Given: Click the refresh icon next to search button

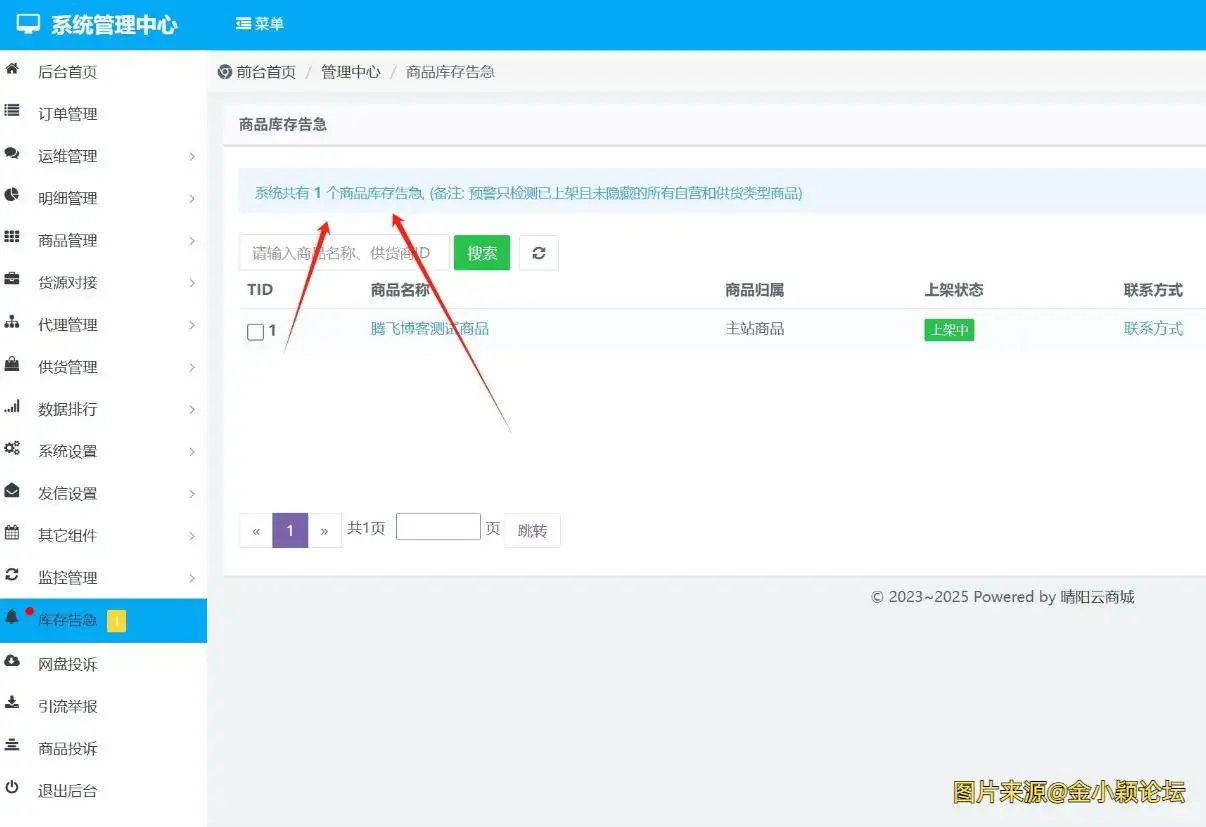Looking at the screenshot, I should 538,253.
